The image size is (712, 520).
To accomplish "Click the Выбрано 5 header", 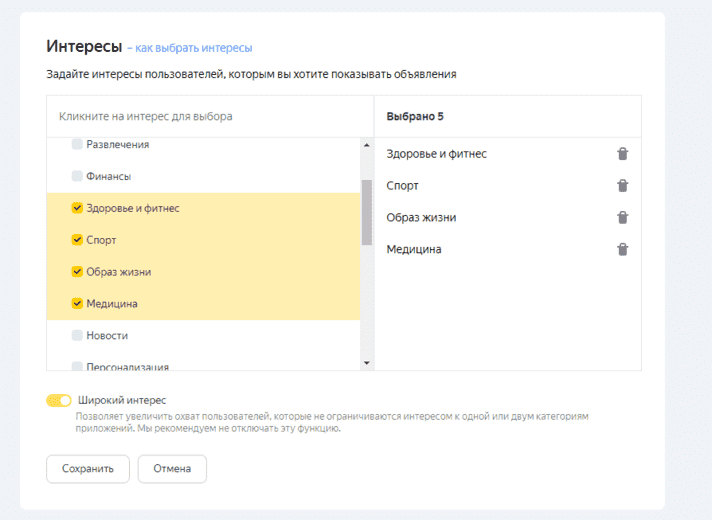I will [x=415, y=116].
